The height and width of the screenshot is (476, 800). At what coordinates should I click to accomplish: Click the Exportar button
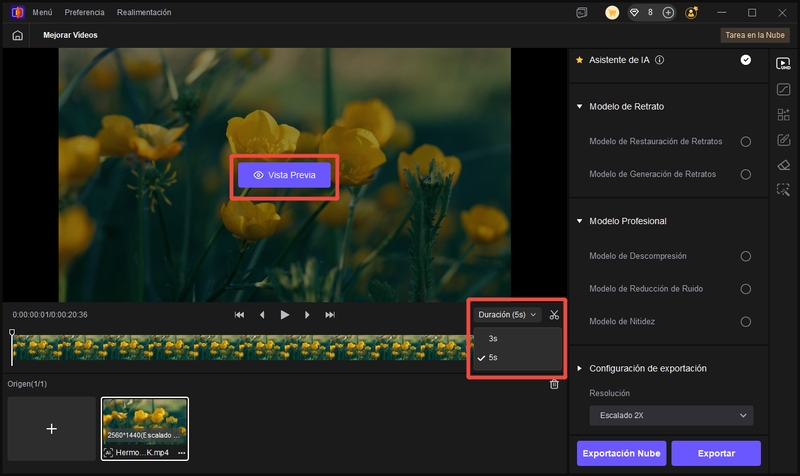[x=716, y=453]
